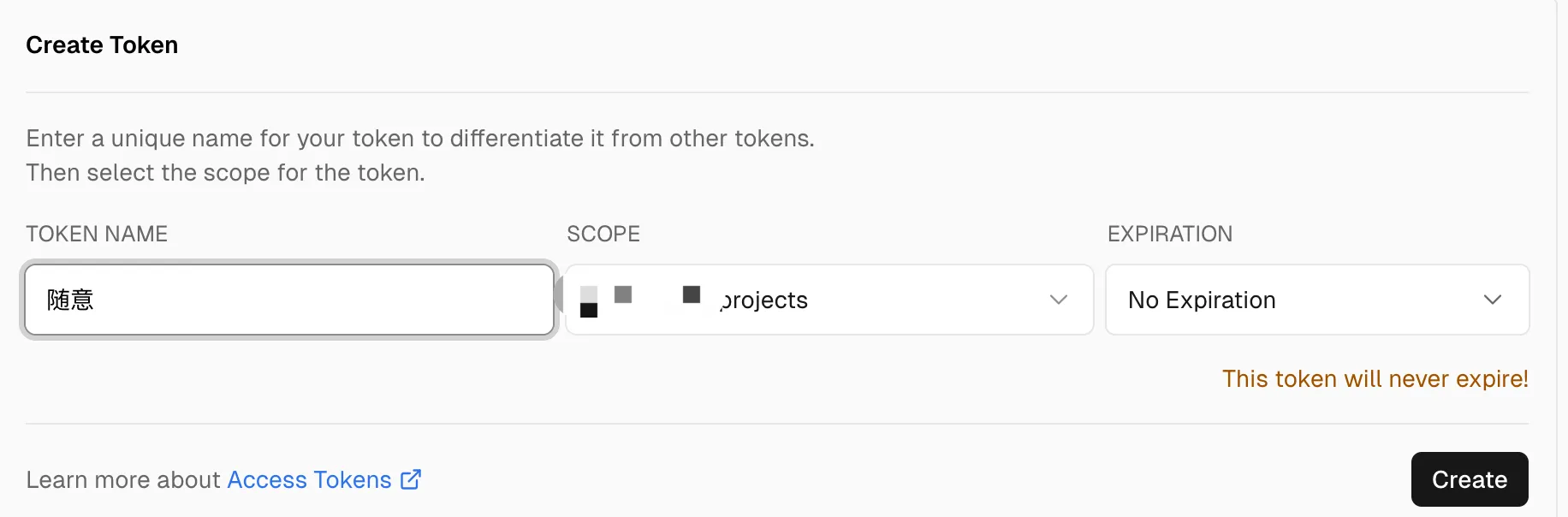The width and height of the screenshot is (1568, 517).
Task: Click the 'projects' text in Scope selector
Action: click(764, 300)
